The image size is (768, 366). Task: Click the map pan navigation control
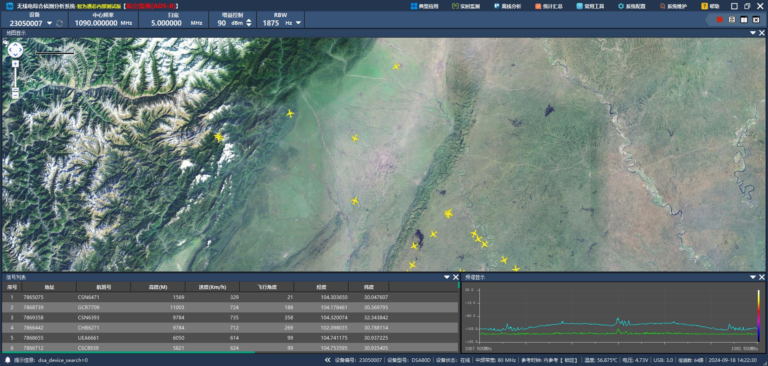[x=15, y=49]
